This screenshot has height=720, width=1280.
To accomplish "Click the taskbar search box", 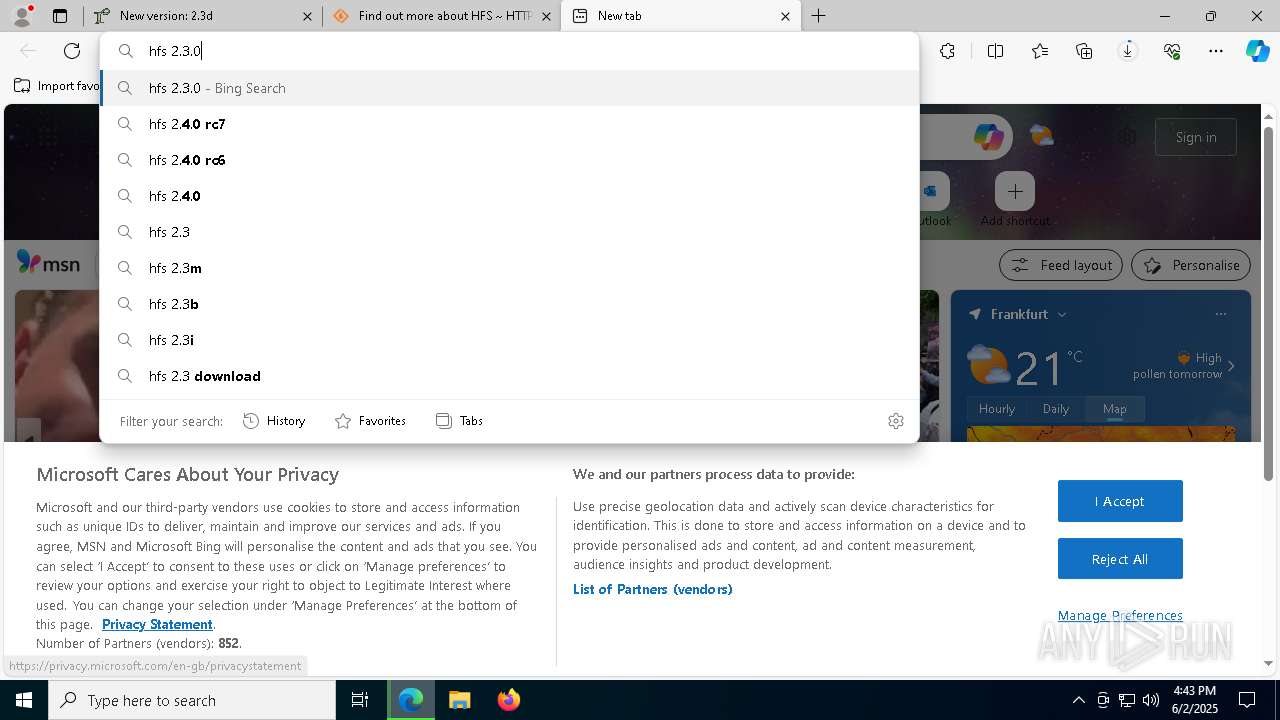I will tap(192, 700).
